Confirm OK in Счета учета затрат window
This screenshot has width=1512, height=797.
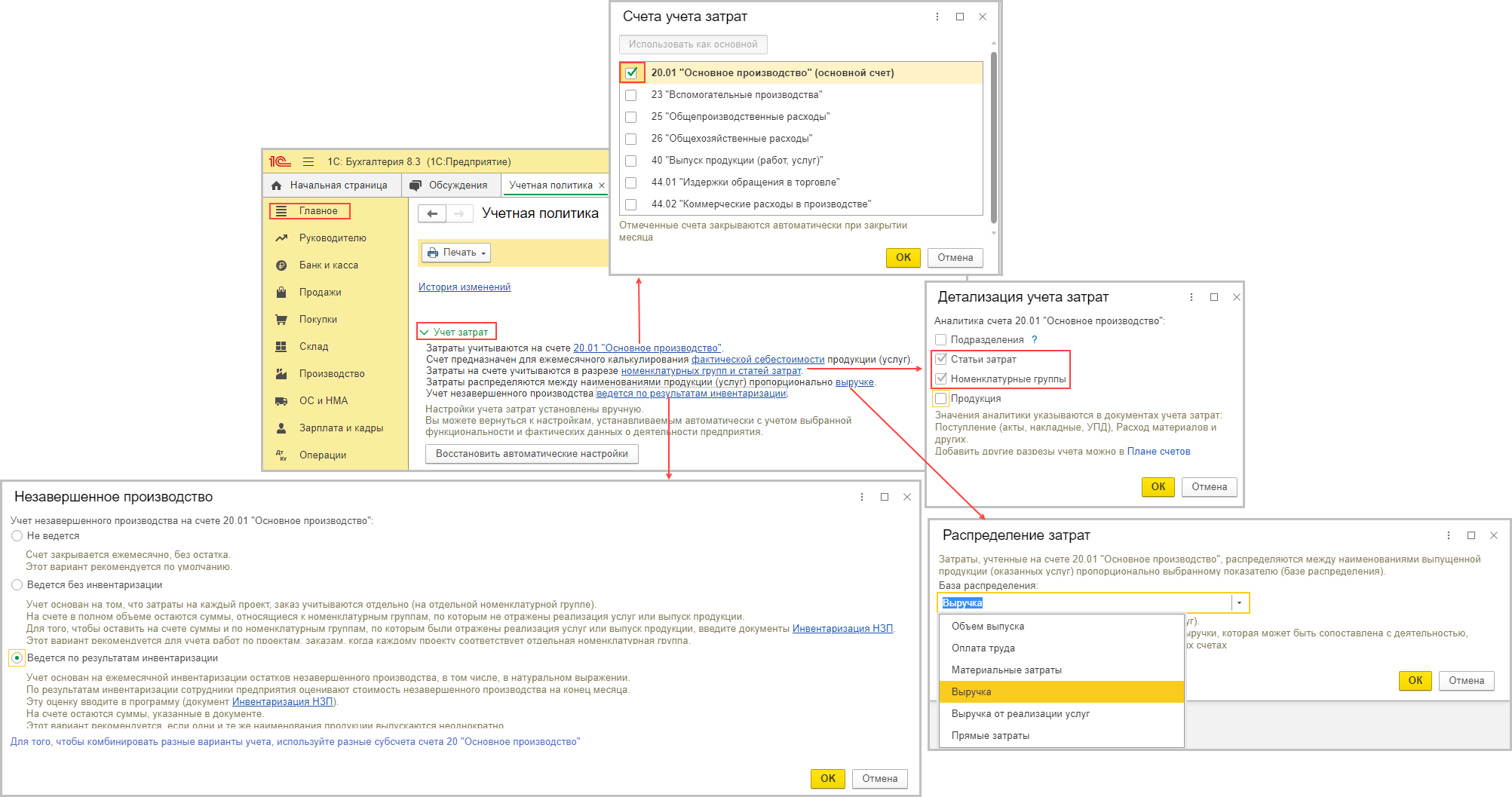pyautogui.click(x=903, y=258)
